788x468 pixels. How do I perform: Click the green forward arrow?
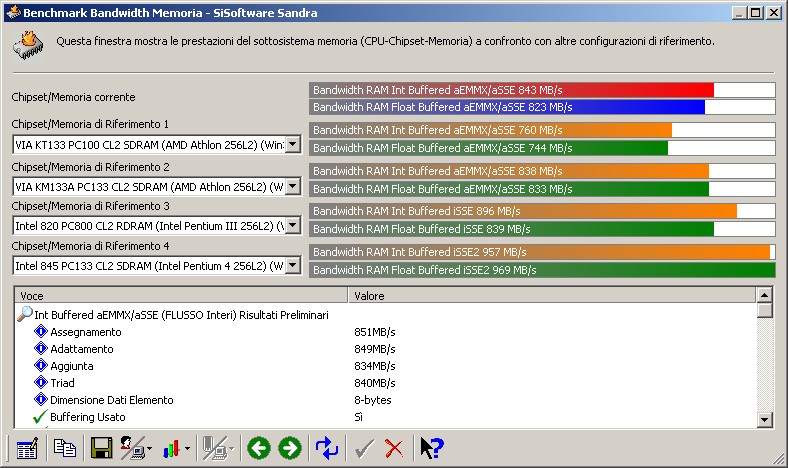(x=290, y=448)
